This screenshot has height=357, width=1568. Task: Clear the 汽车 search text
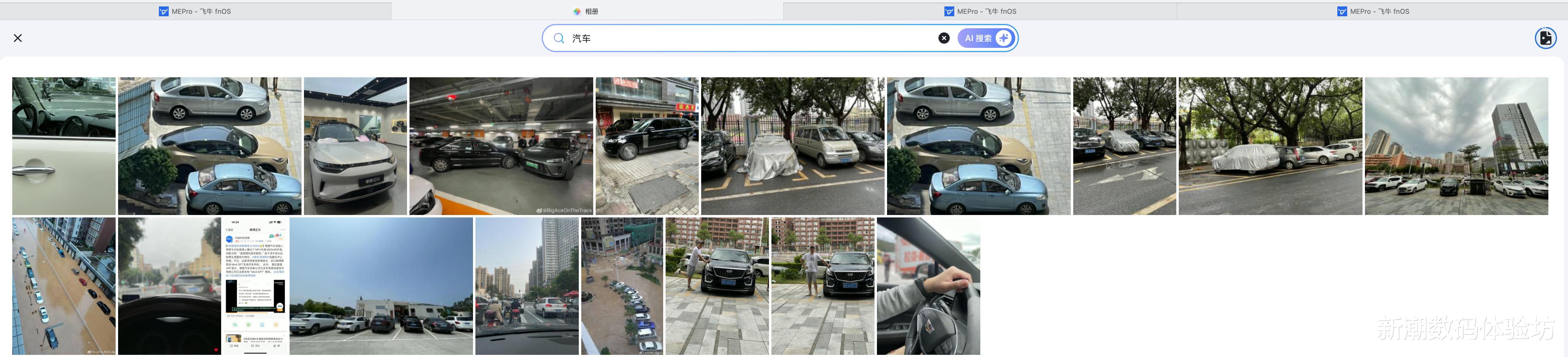coord(943,38)
